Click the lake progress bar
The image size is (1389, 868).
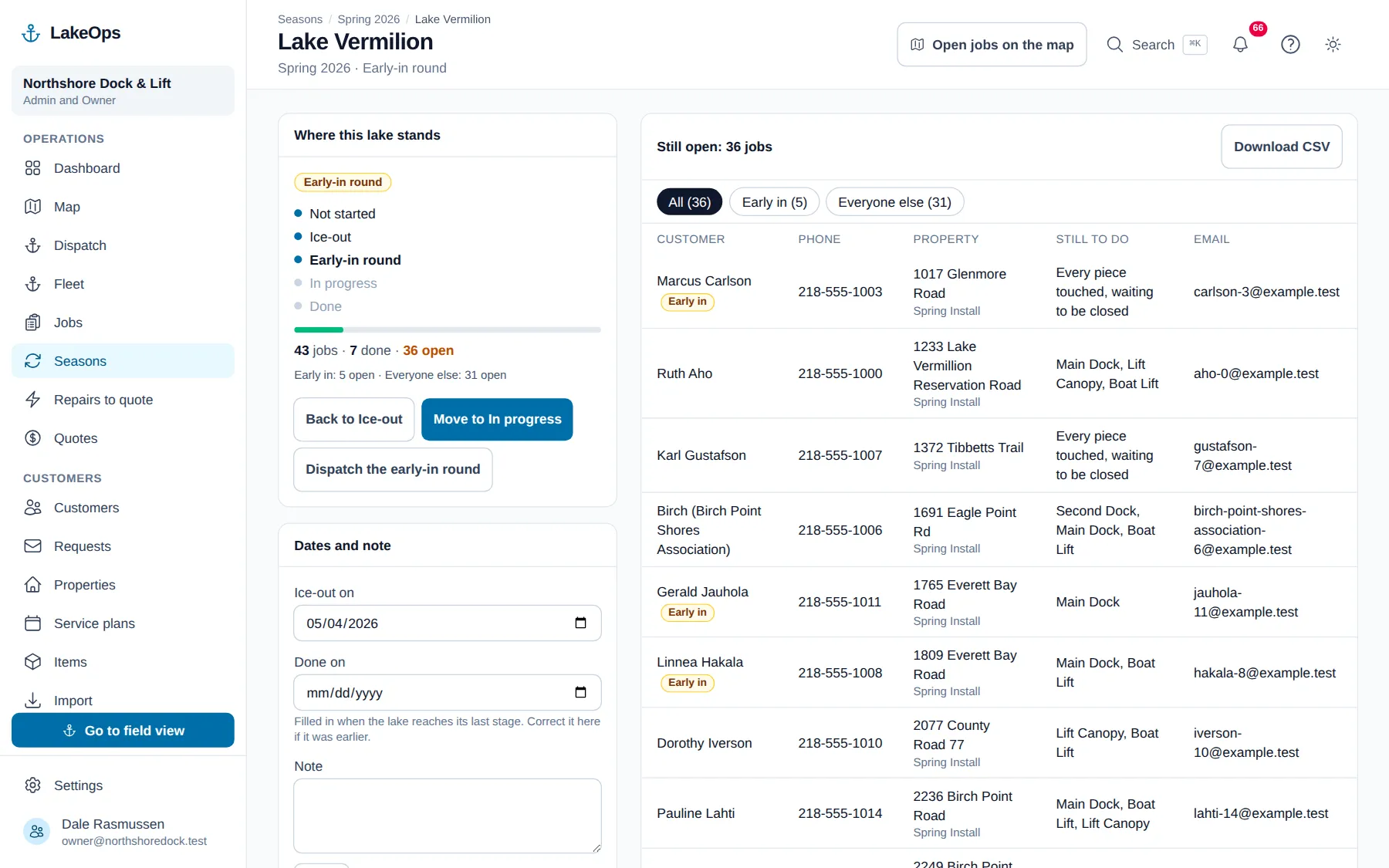pos(447,329)
